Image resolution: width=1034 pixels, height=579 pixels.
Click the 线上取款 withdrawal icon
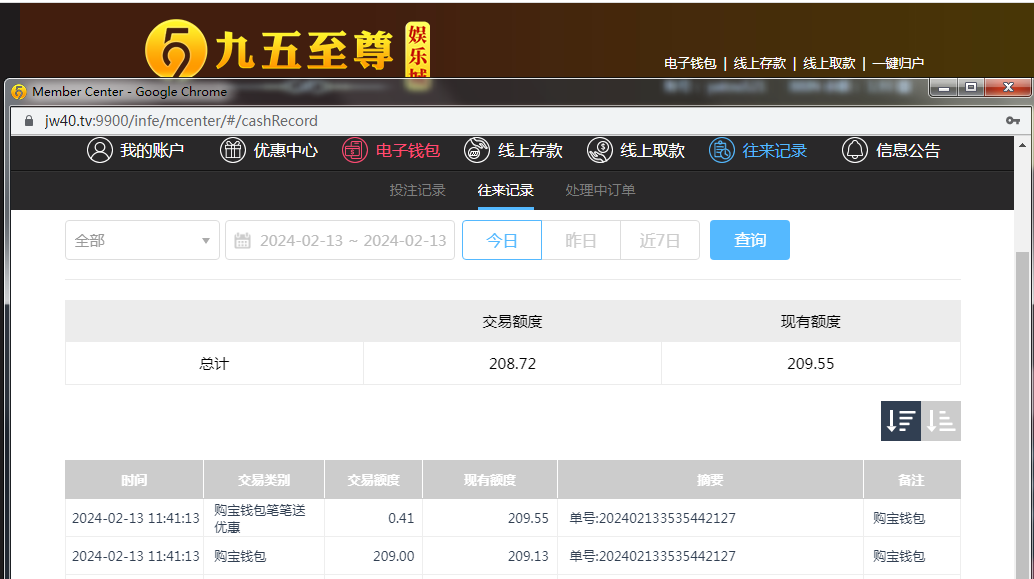(x=599, y=151)
